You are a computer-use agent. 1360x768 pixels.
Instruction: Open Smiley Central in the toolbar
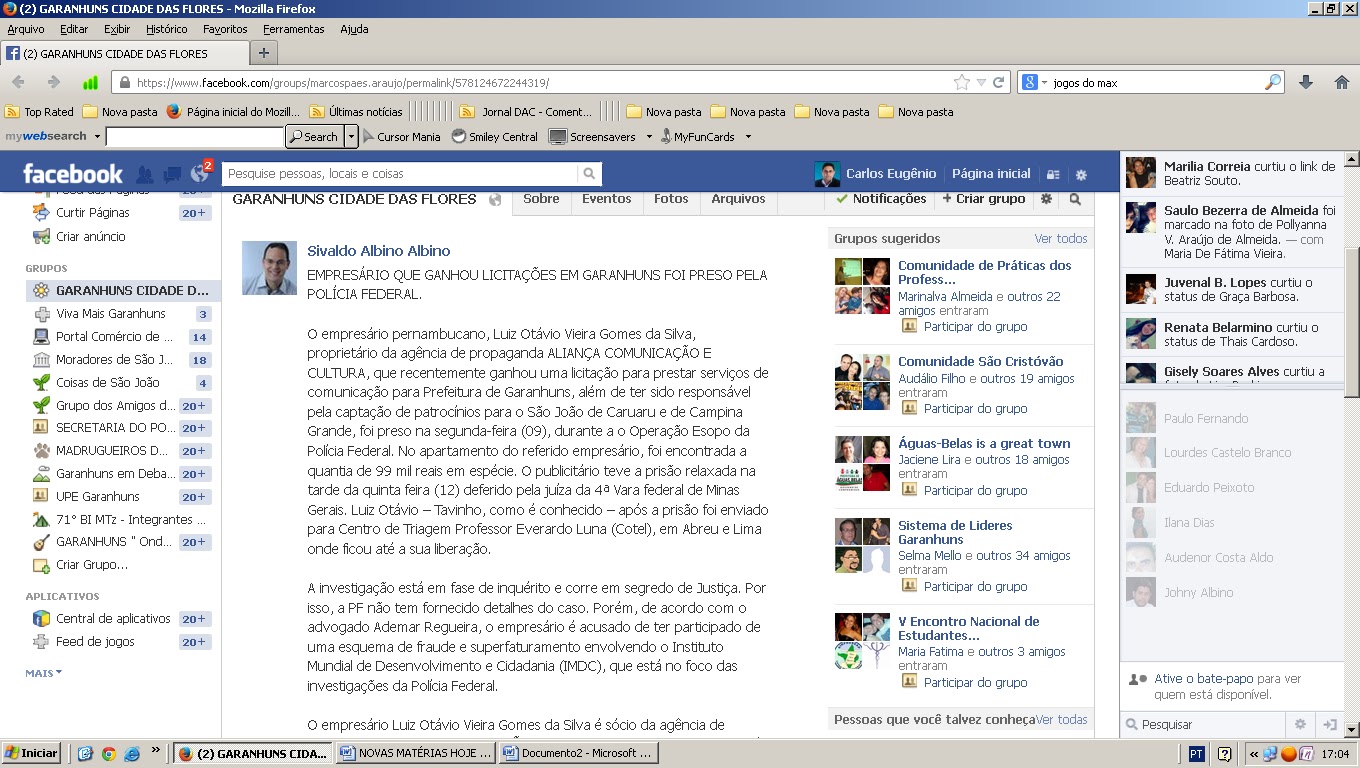pos(494,136)
